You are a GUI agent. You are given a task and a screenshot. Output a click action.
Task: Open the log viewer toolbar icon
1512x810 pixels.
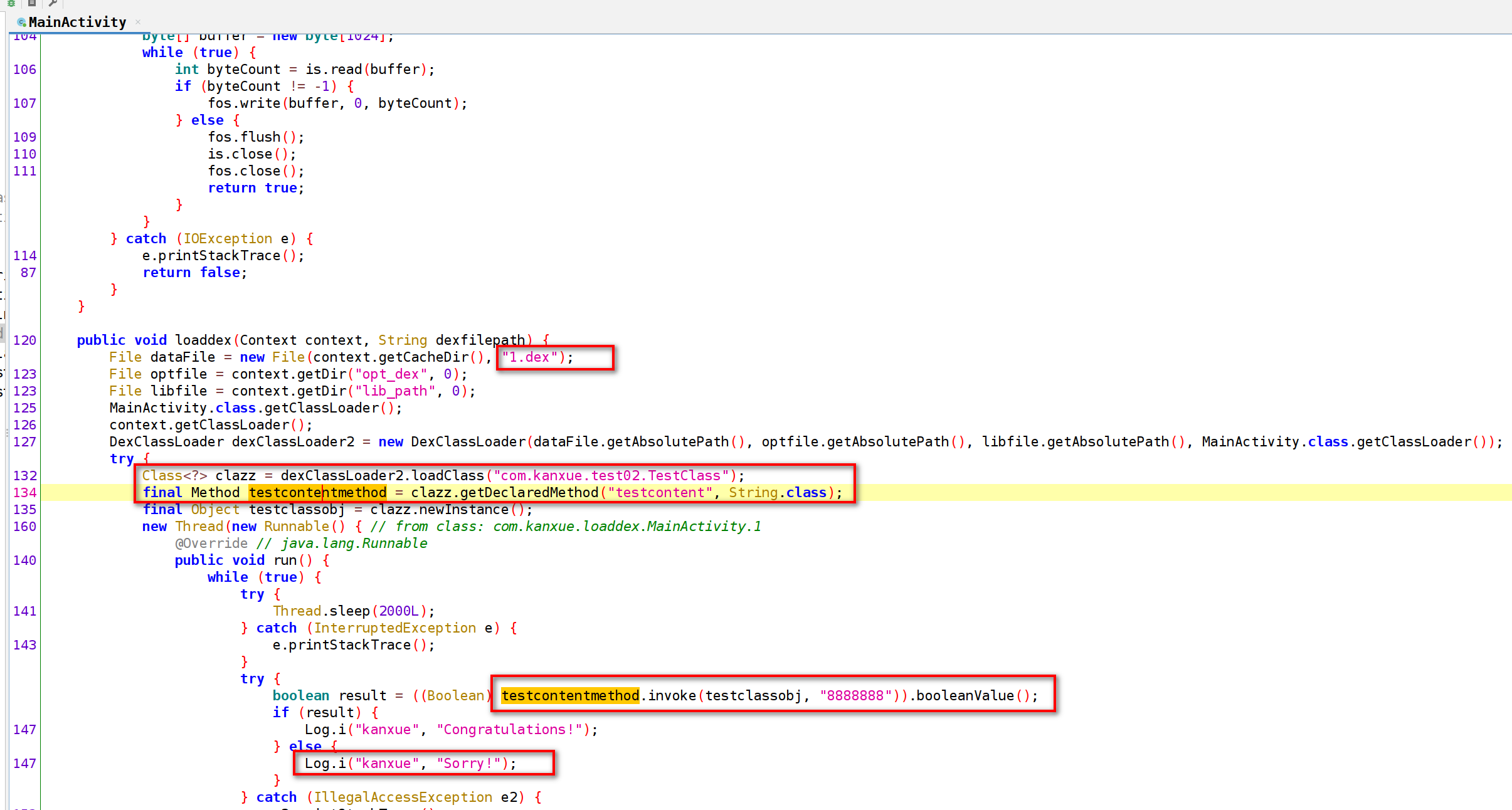click(31, 3)
